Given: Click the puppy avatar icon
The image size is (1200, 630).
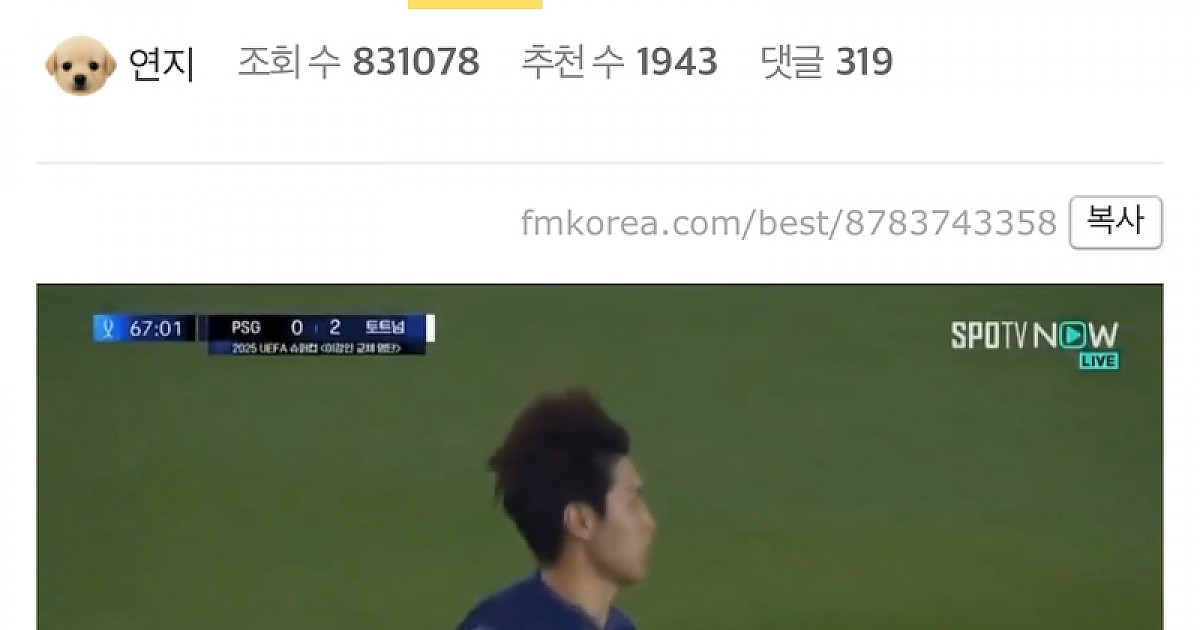Looking at the screenshot, I should 81,65.
